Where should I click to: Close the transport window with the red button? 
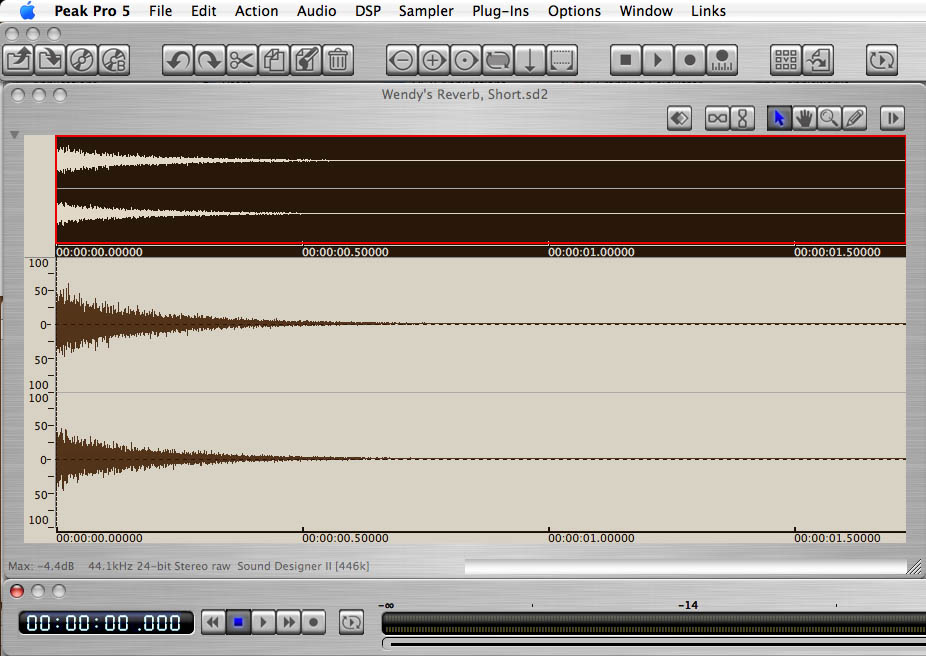[17, 590]
